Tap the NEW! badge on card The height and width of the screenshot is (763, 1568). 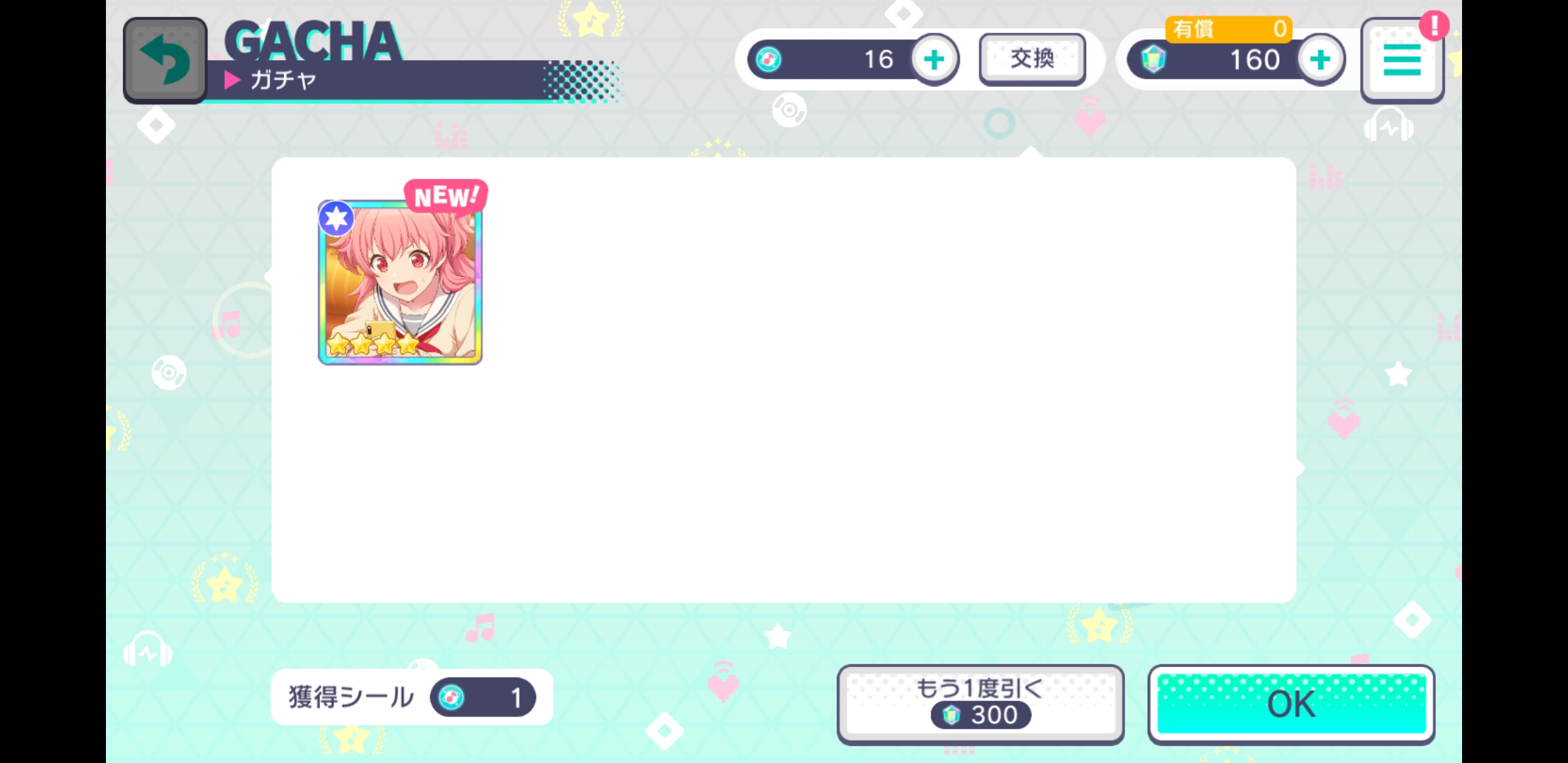pos(446,196)
